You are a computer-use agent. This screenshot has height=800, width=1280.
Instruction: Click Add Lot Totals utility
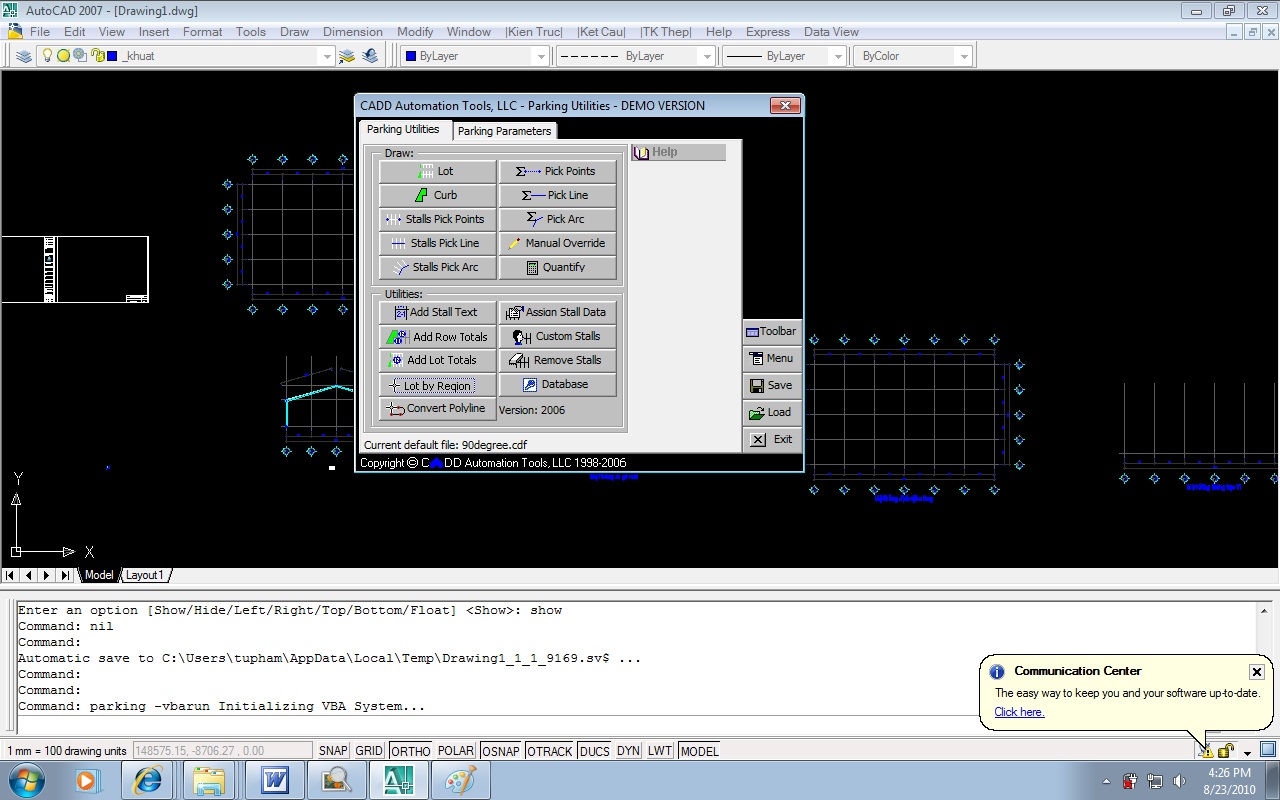437,360
